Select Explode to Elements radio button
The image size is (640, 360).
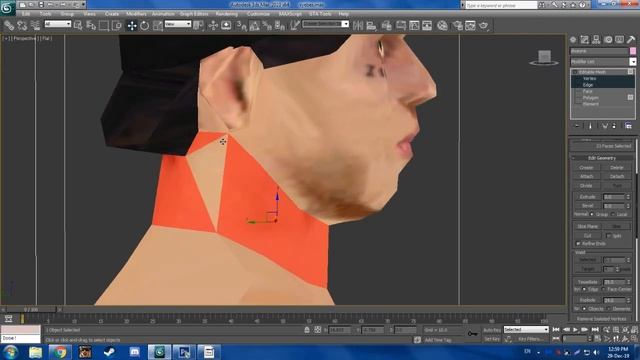609,309
